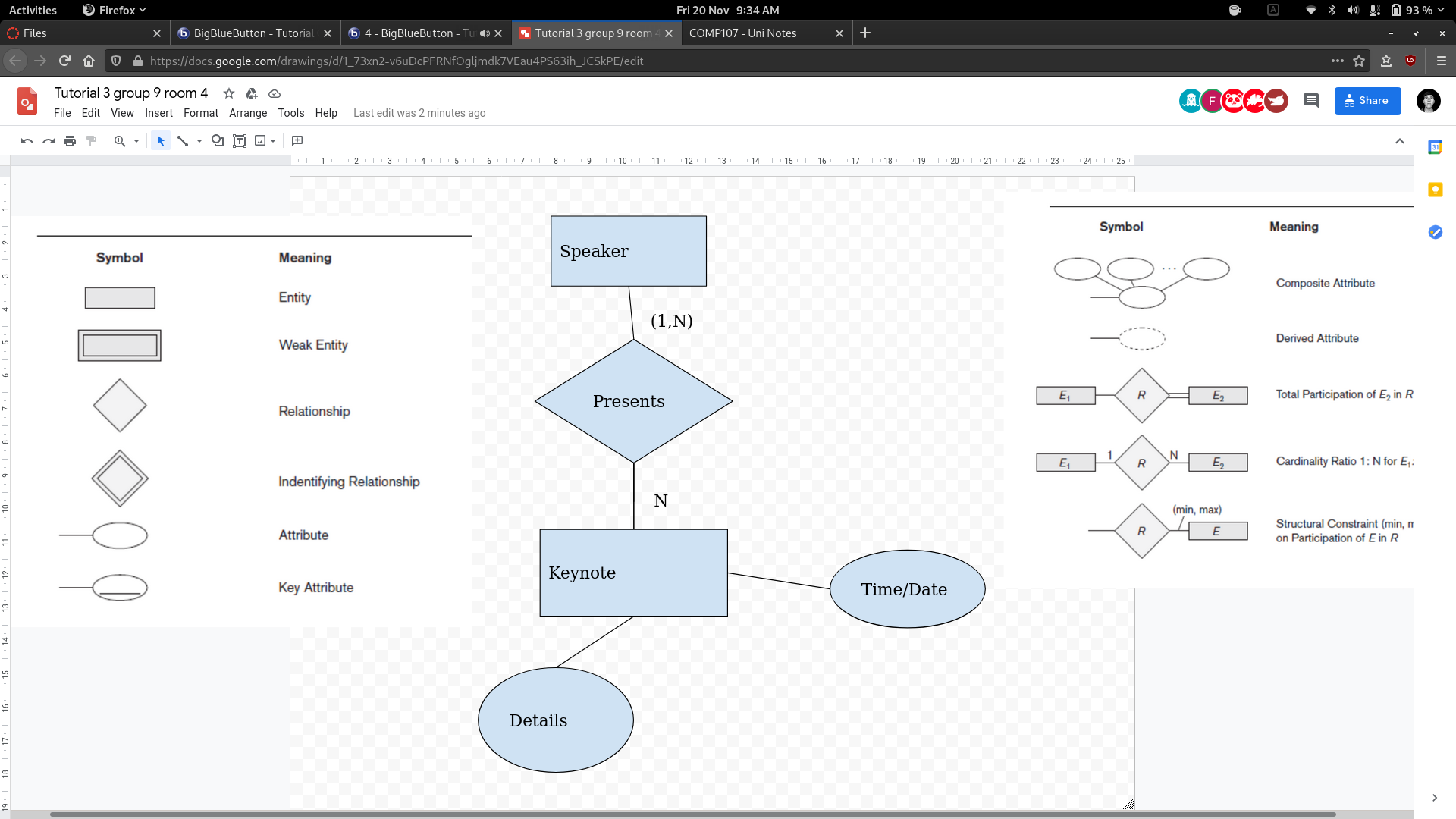Image resolution: width=1456 pixels, height=819 pixels.
Task: Bookmark this page with the star icon
Action: pyautogui.click(x=1359, y=61)
